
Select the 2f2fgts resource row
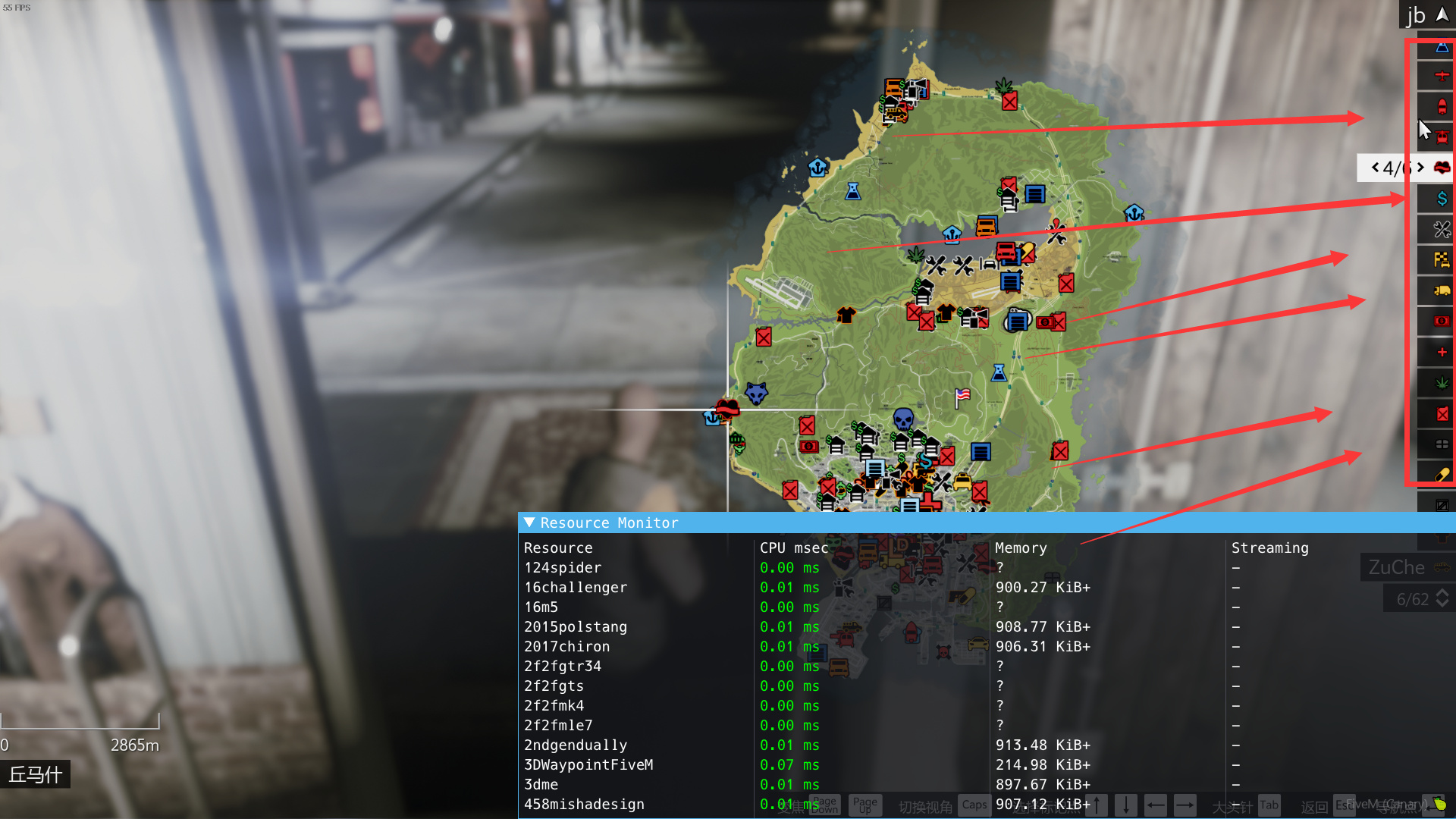[987, 686]
